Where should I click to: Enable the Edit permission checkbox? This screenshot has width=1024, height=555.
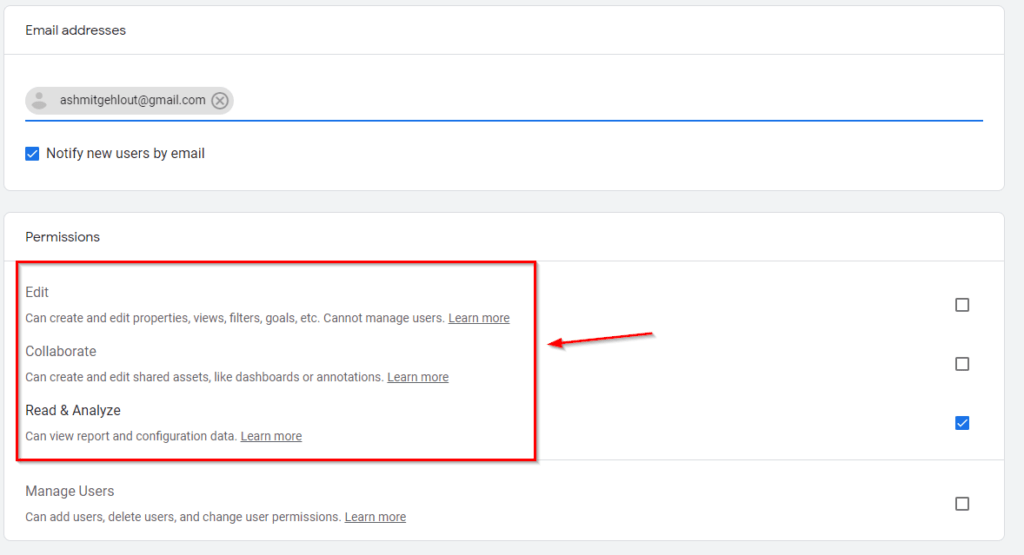click(962, 305)
